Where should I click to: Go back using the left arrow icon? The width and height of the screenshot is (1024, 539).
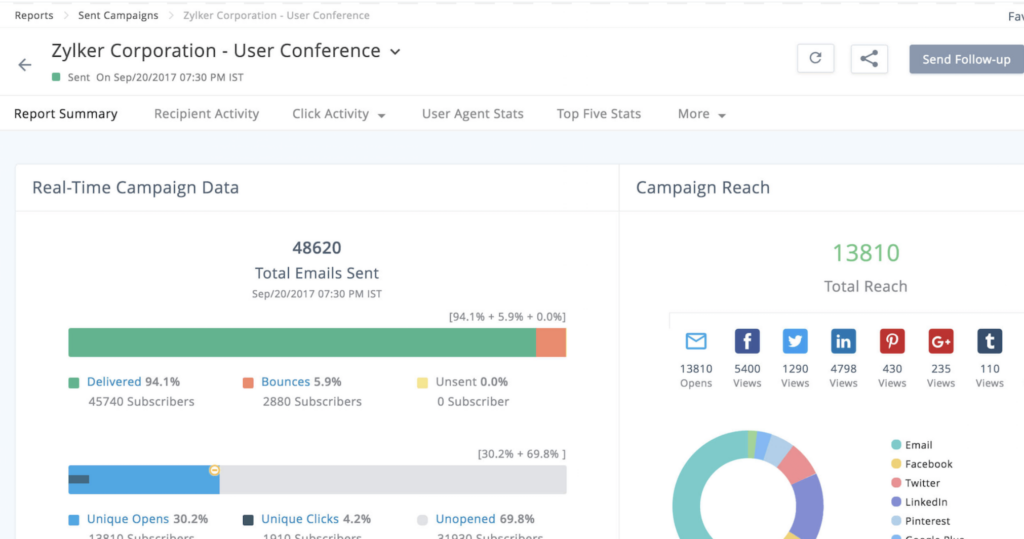[x=25, y=65]
